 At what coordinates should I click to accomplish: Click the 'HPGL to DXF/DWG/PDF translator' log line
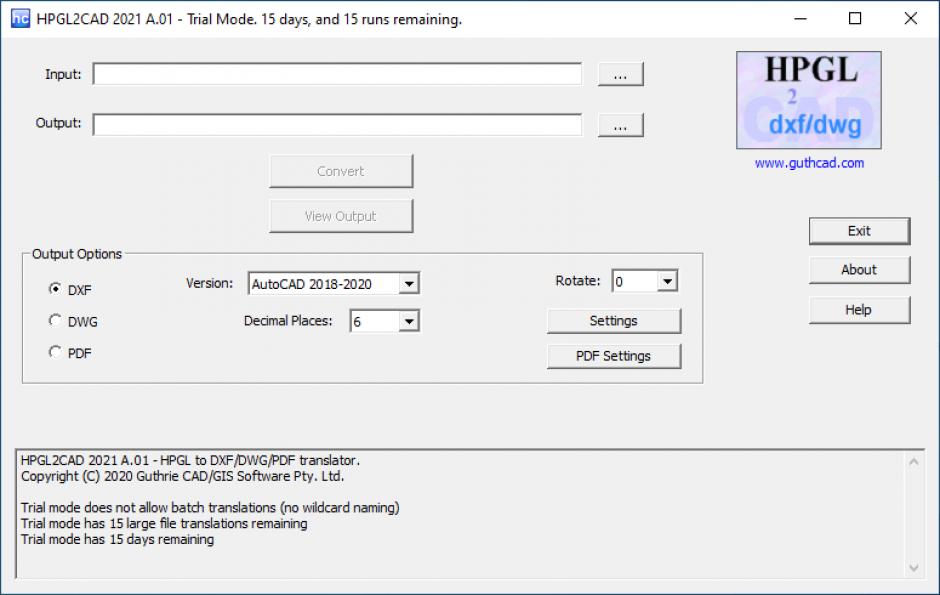[190, 460]
